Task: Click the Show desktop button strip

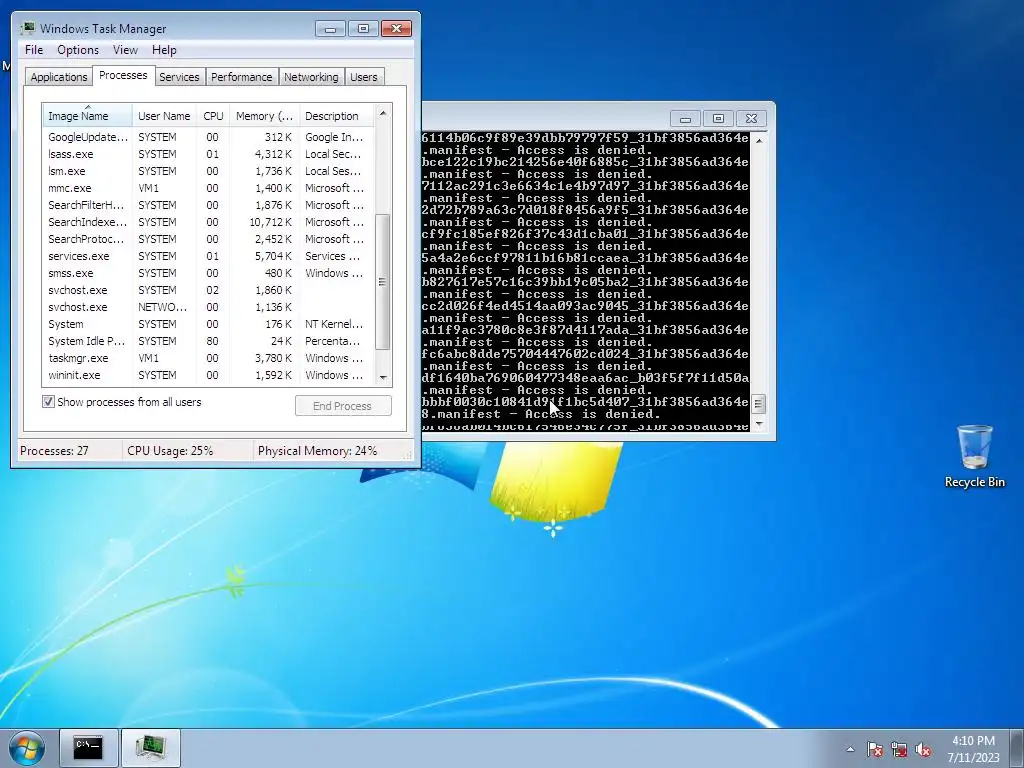Action: coord(1019,748)
